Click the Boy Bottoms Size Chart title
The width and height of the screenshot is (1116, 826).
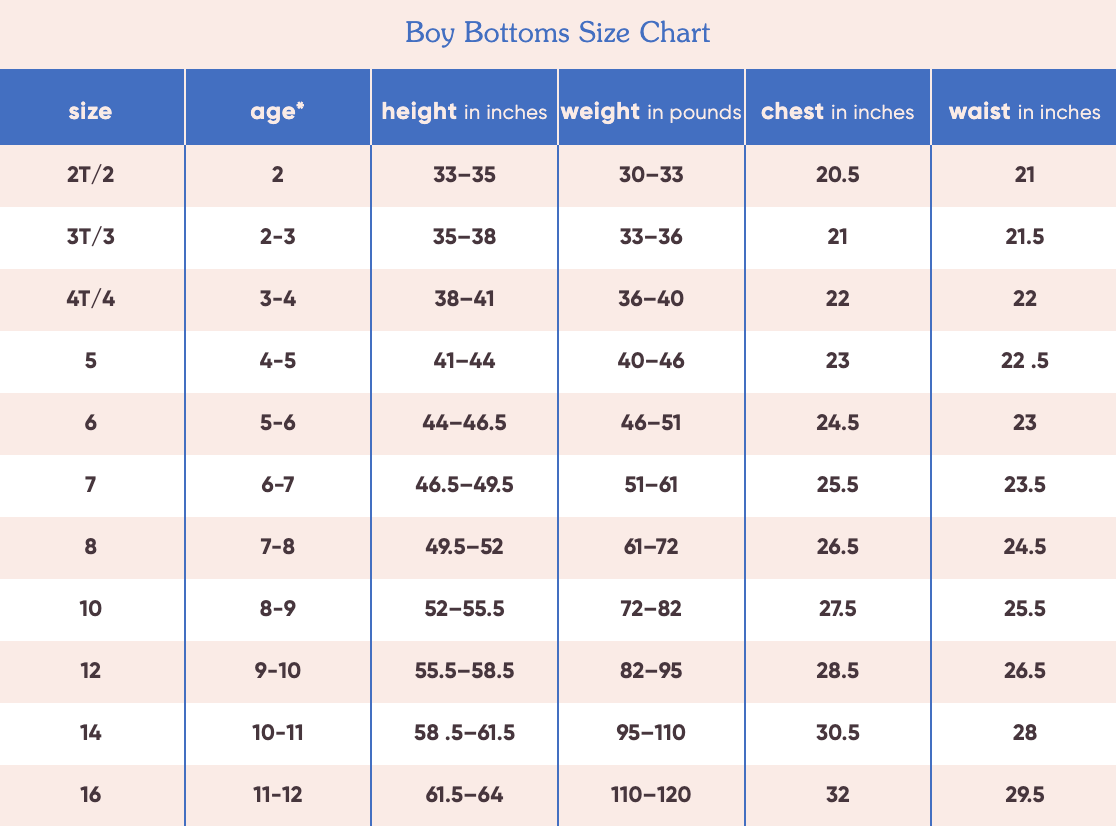pos(557,33)
